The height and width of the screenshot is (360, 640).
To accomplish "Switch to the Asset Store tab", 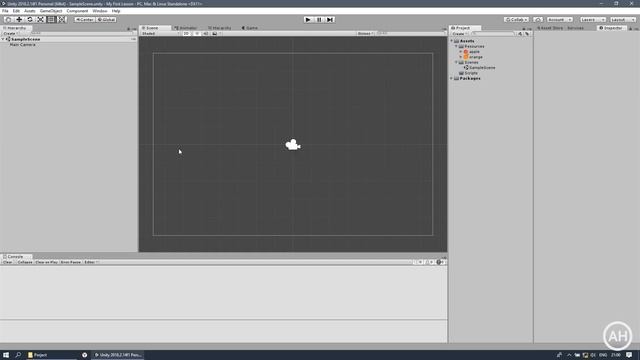I will [x=549, y=28].
